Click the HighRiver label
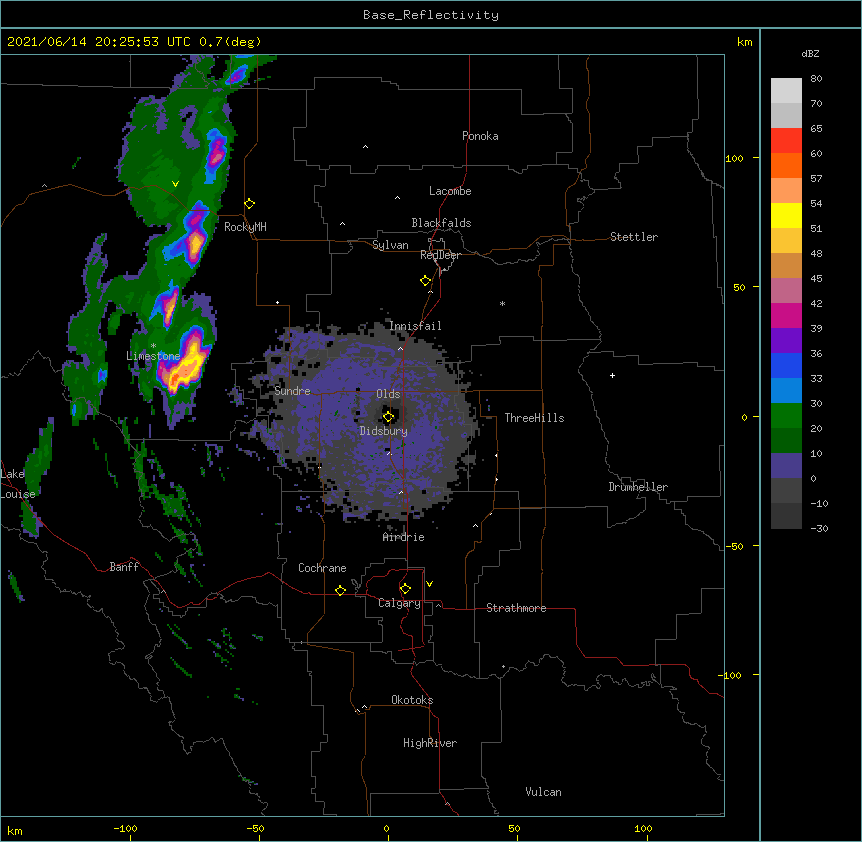This screenshot has width=862, height=842. [429, 743]
